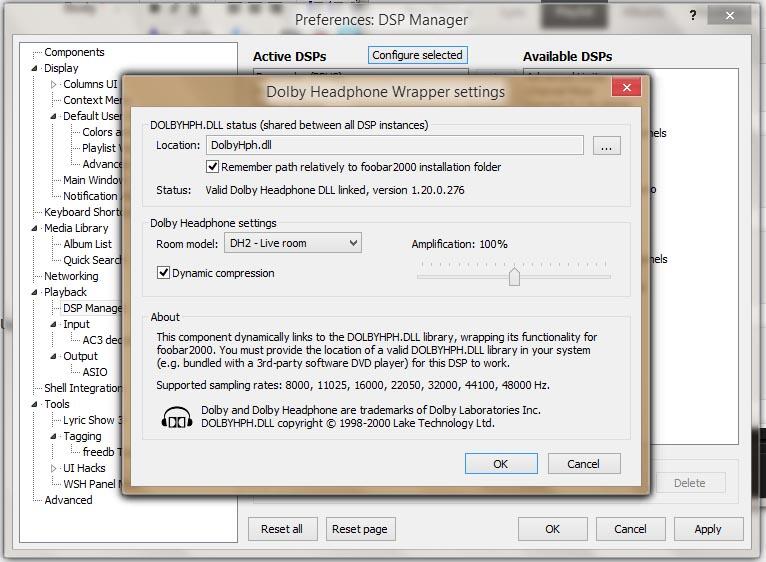The width and height of the screenshot is (766, 562).
Task: Click the Amplification slider thumb
Action: click(514, 277)
